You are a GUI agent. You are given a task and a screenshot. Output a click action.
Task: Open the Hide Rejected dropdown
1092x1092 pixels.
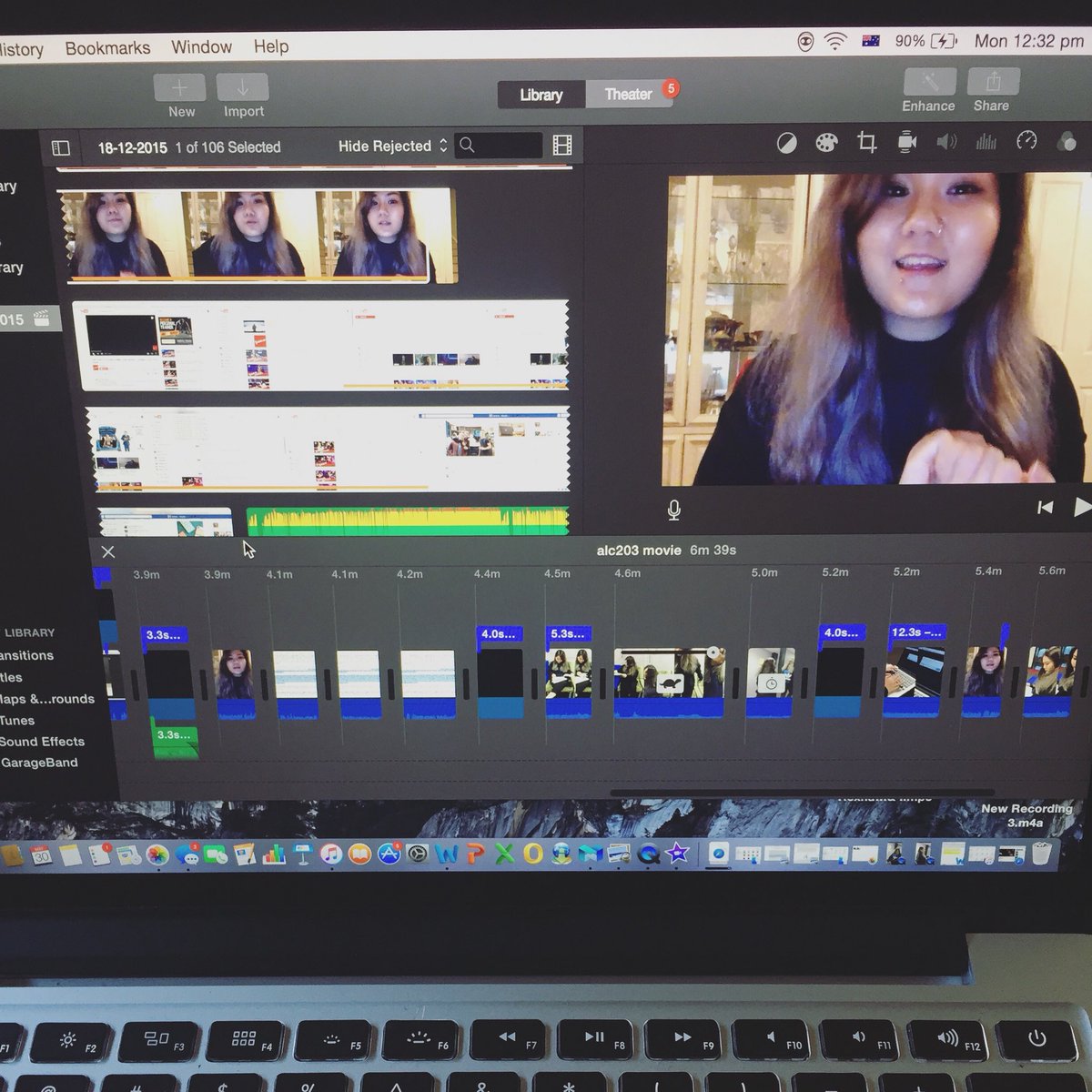(392, 146)
